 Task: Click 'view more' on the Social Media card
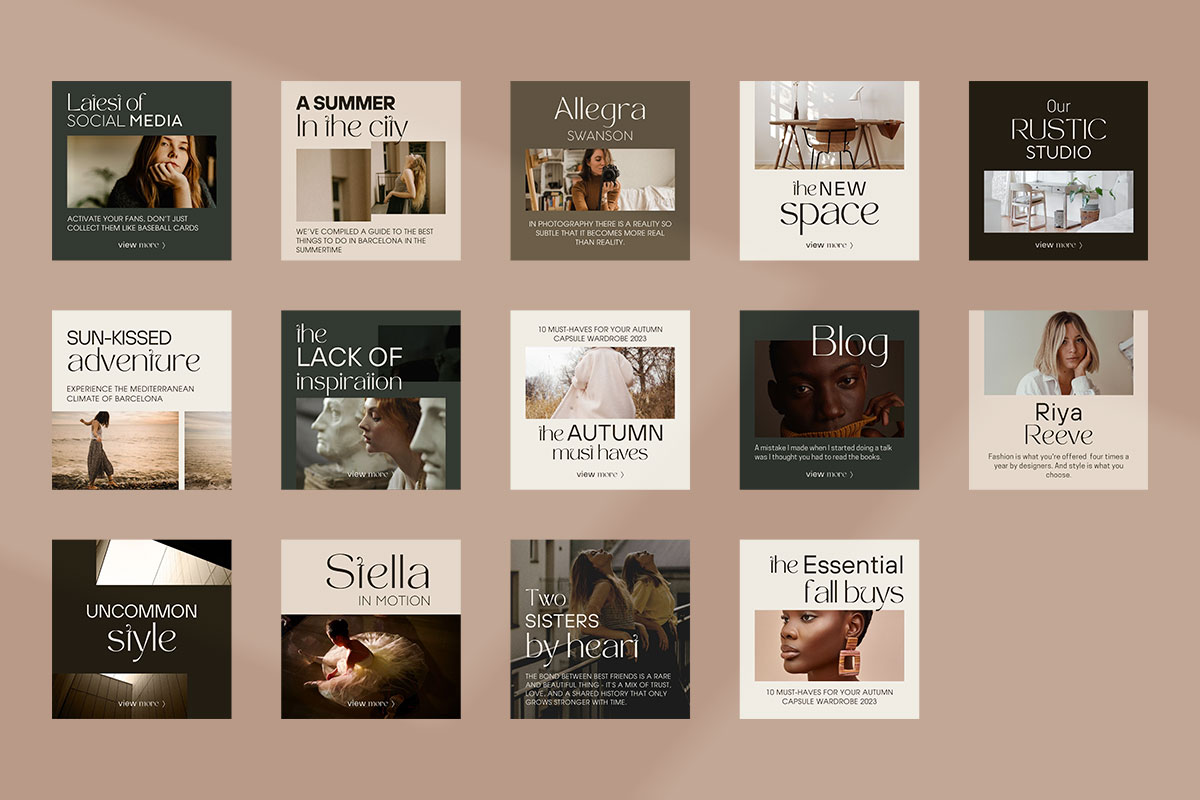[141, 245]
